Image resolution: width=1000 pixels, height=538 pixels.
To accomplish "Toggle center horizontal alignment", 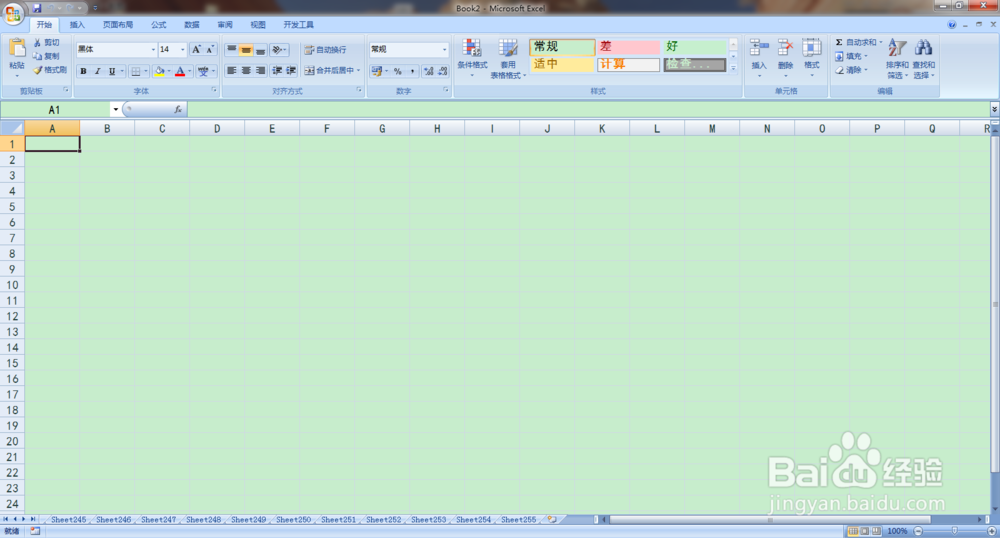I will (246, 70).
